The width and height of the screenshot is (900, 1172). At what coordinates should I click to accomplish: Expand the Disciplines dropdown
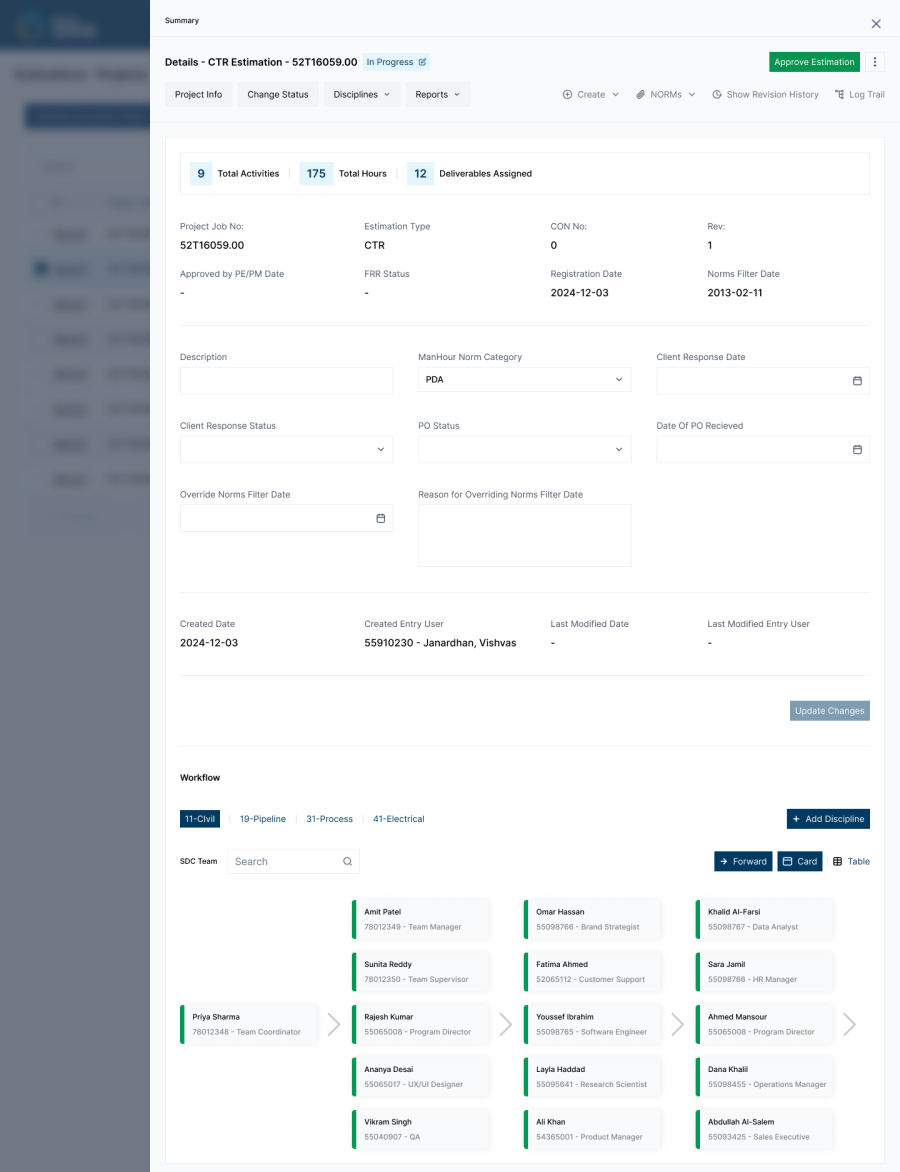point(361,94)
